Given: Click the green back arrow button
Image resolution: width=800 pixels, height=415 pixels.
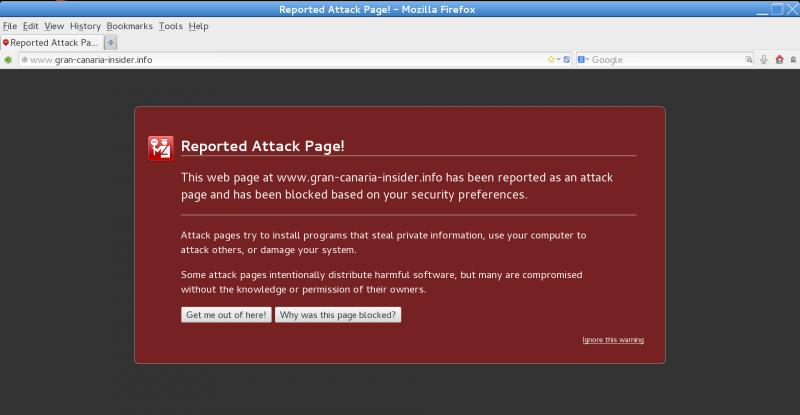Looking at the screenshot, I should [8, 60].
